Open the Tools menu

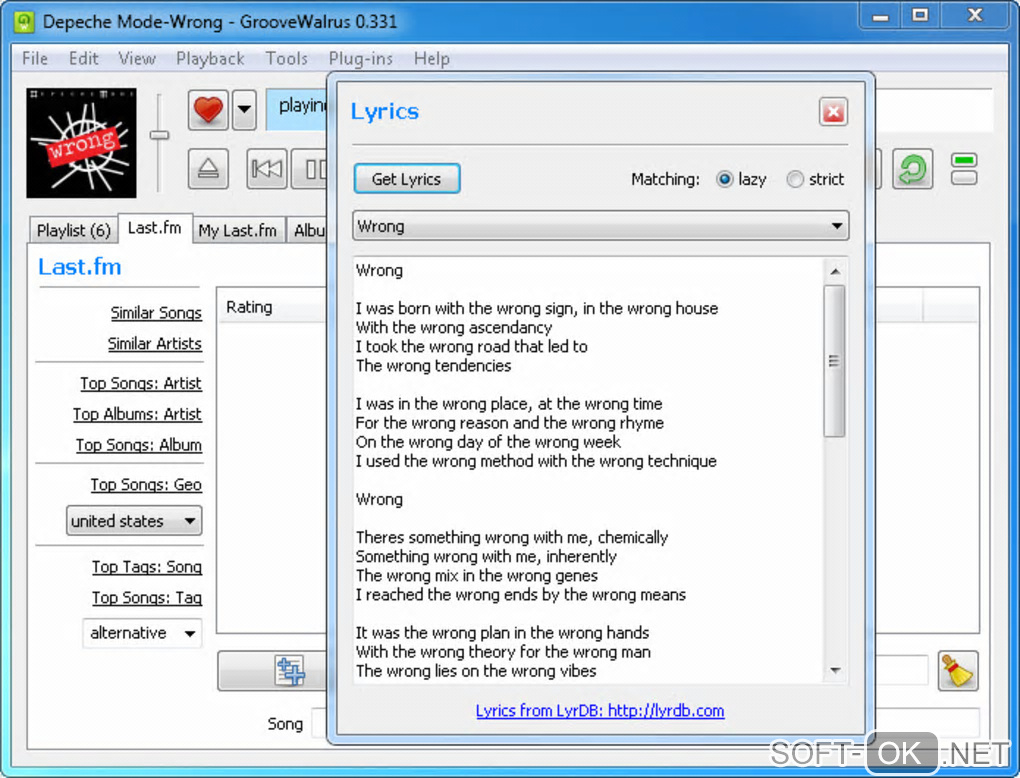point(286,59)
